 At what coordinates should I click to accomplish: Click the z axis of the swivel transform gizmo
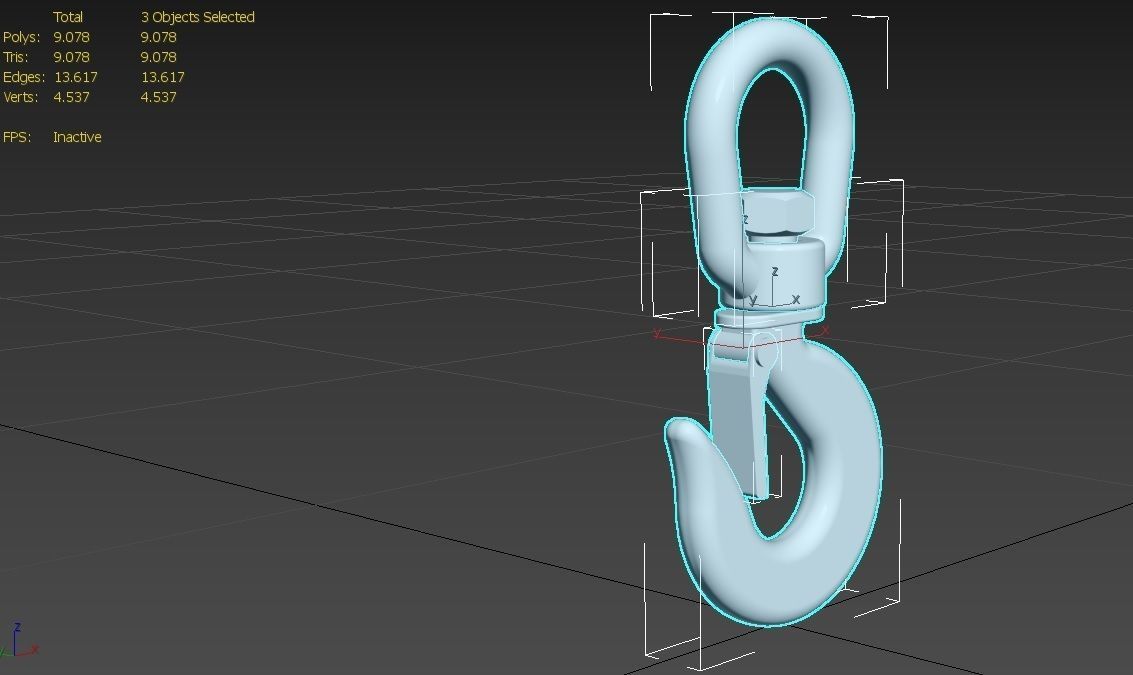775,273
